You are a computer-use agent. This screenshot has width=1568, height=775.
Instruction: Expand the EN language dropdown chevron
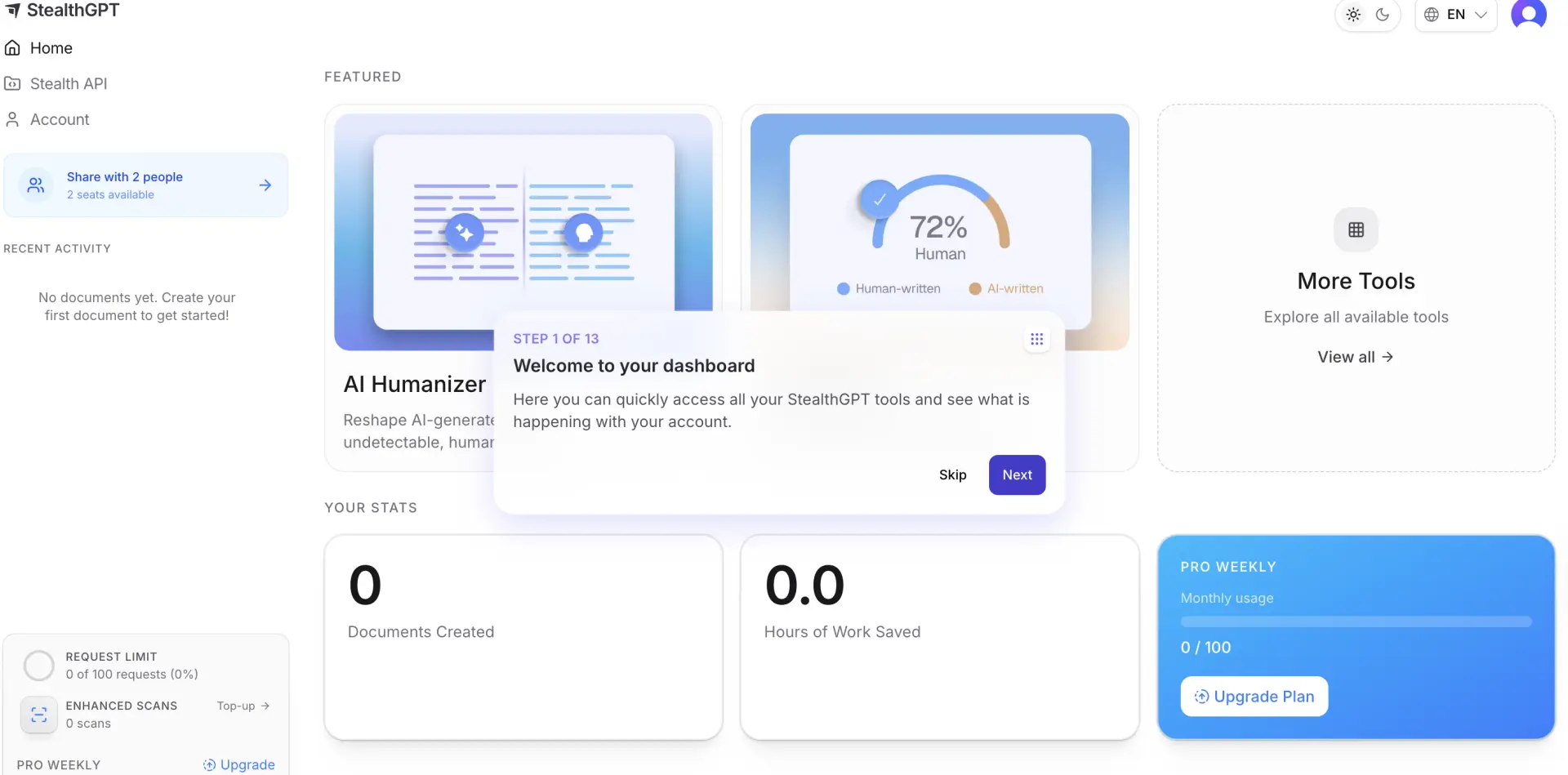click(1481, 15)
